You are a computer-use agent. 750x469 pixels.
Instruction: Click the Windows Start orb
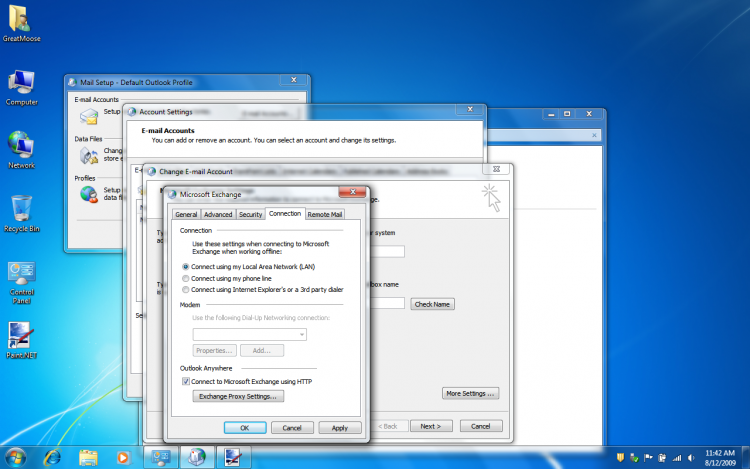pyautogui.click(x=15, y=458)
